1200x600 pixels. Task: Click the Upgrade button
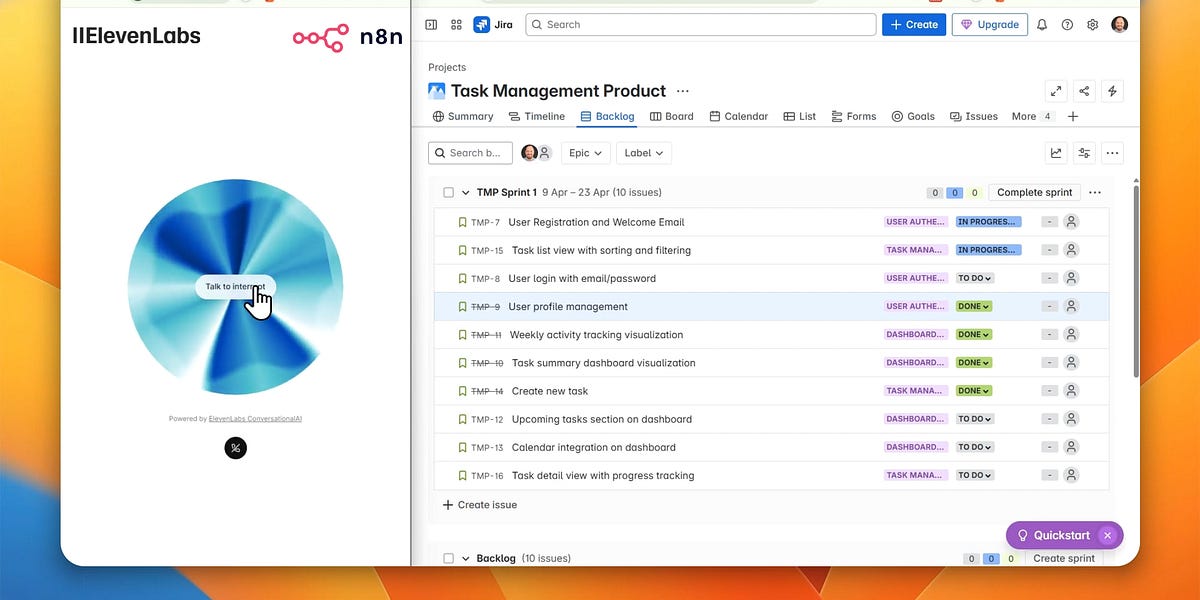click(x=990, y=24)
